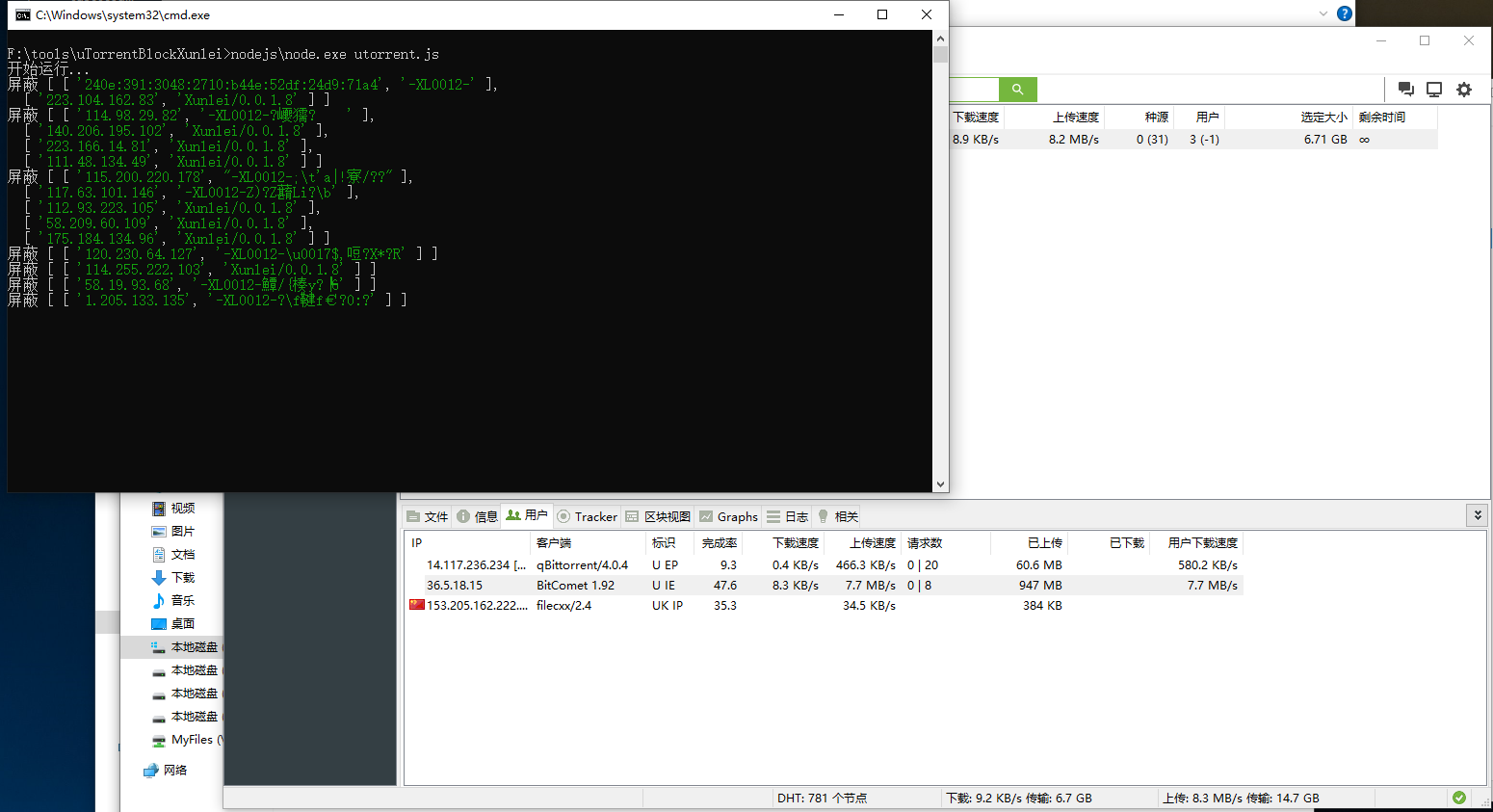The image size is (1493, 812).
Task: Open the Graphs tab
Action: coord(729,516)
